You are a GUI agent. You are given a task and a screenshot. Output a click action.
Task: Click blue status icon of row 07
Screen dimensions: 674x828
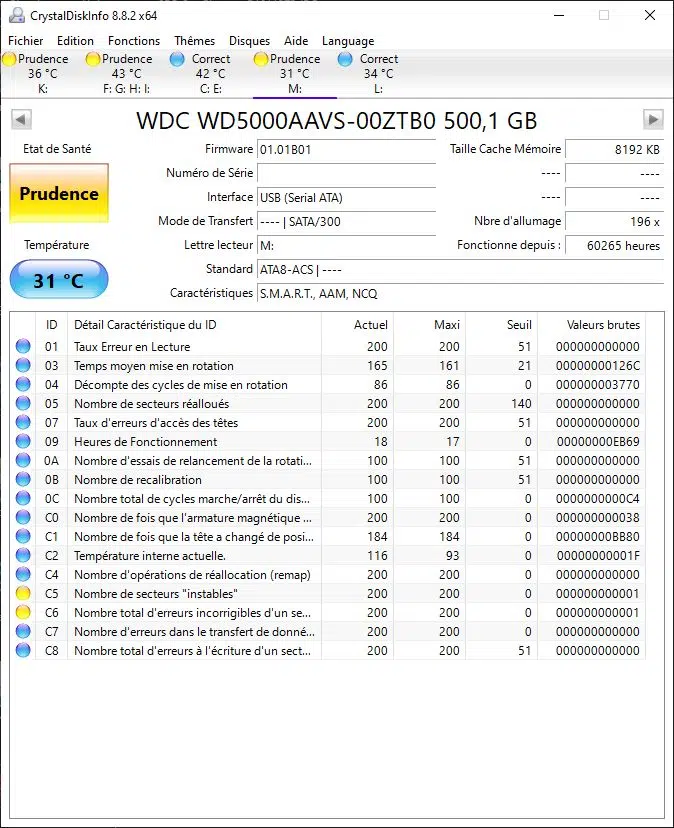(23, 422)
